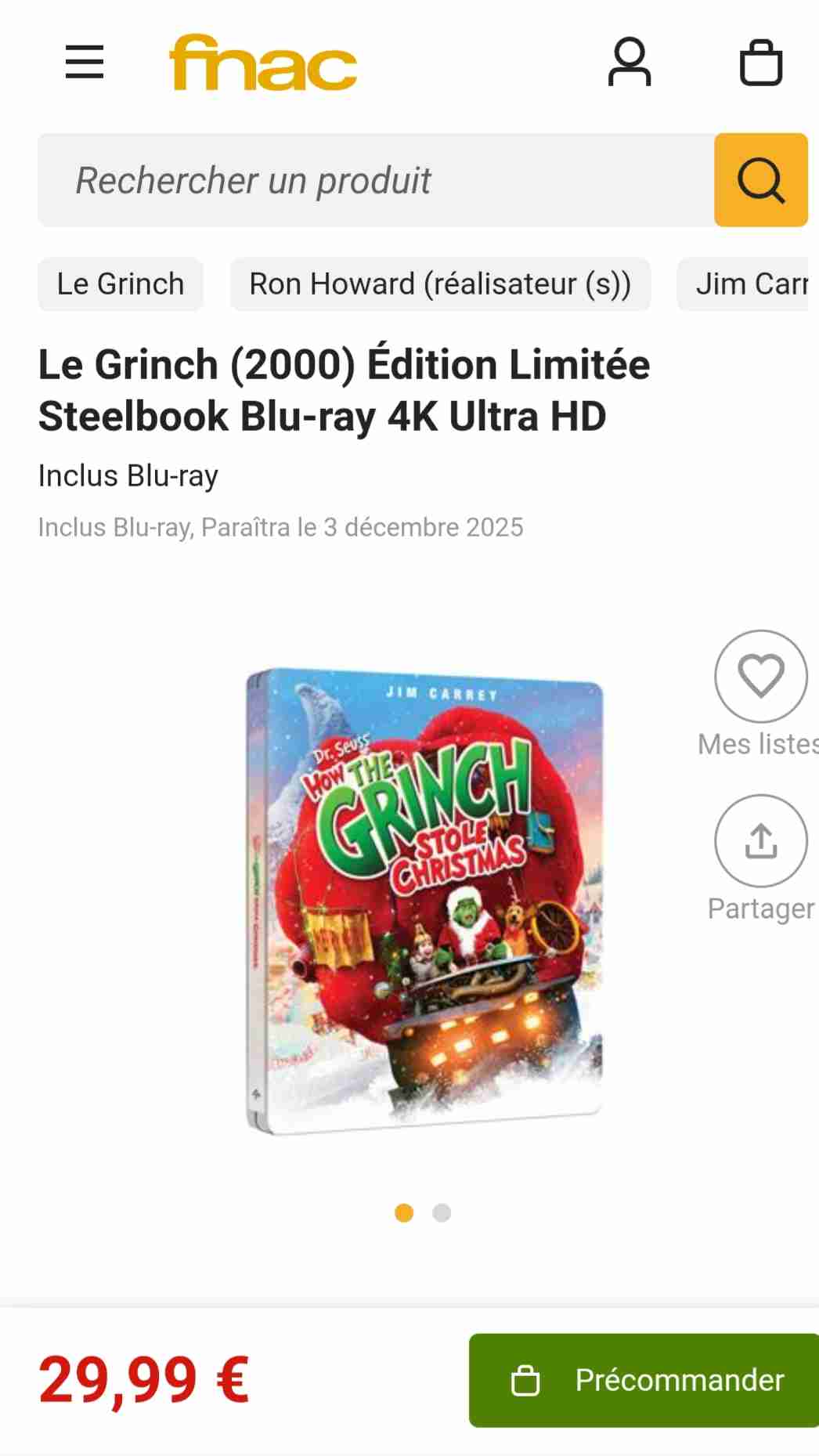Select the Le Grinch tag chip

click(121, 284)
